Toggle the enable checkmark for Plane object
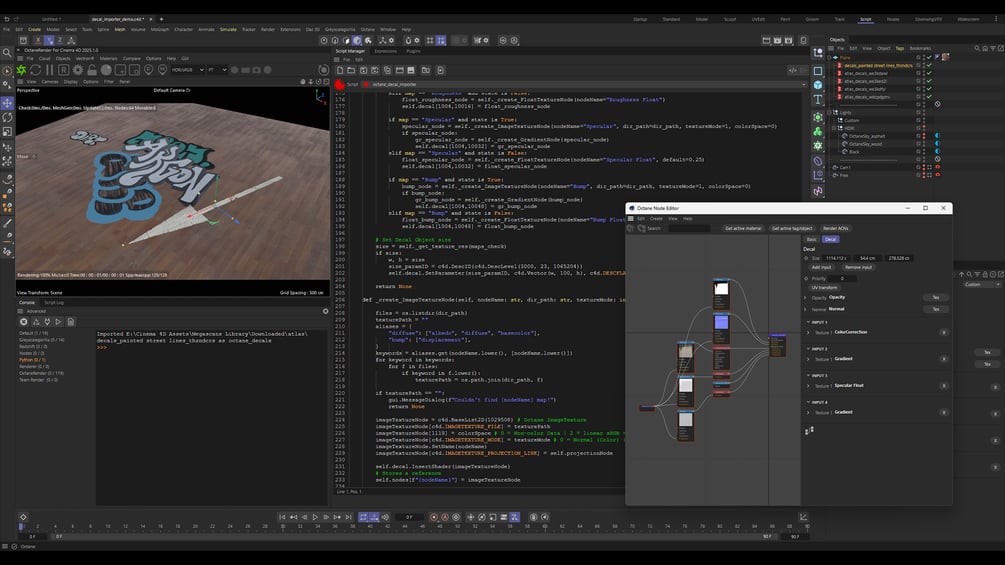This screenshot has height=565, width=1005. tap(929, 58)
